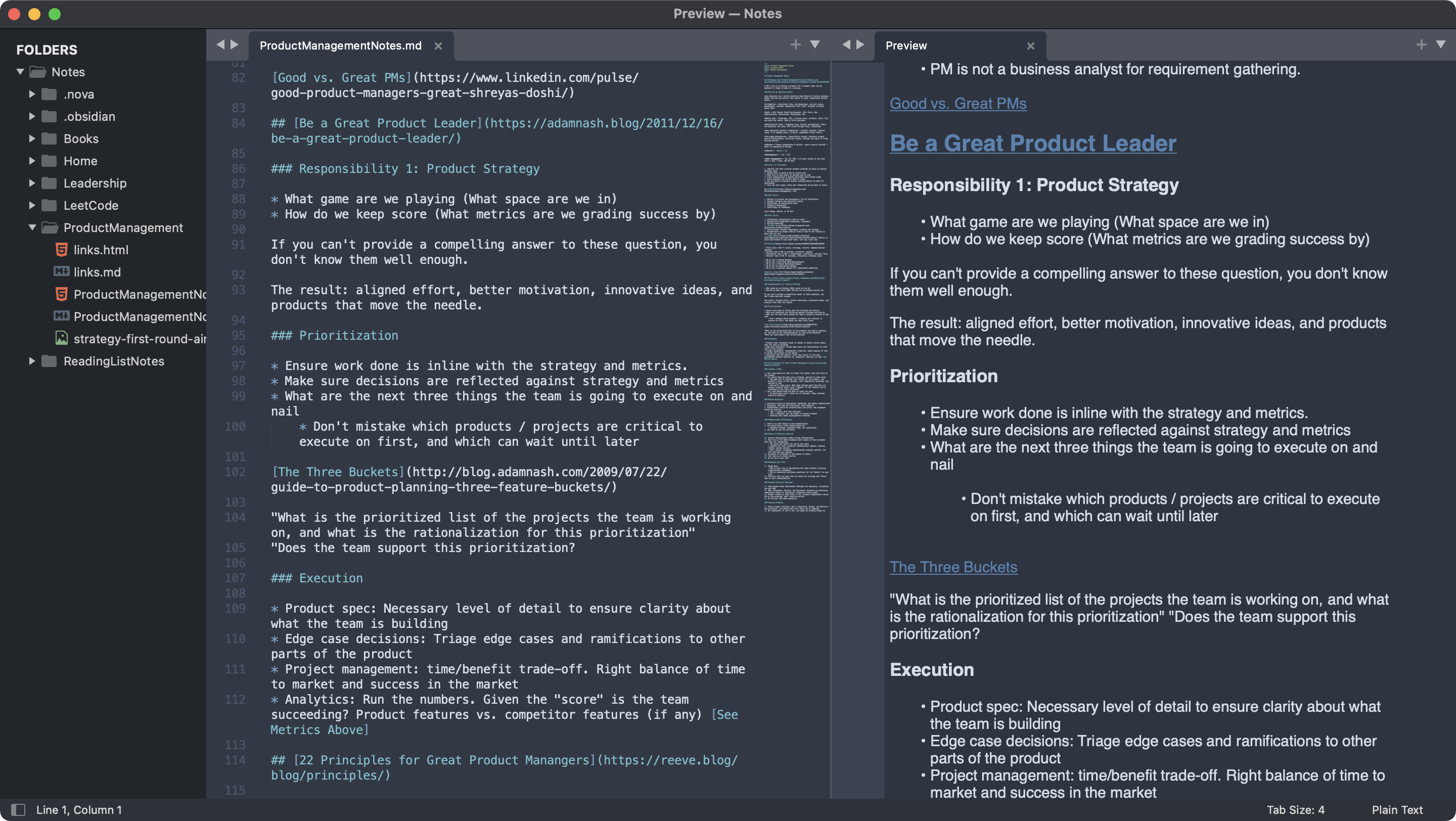
Task: Collapse the ProductManagement folder
Action: (32, 227)
